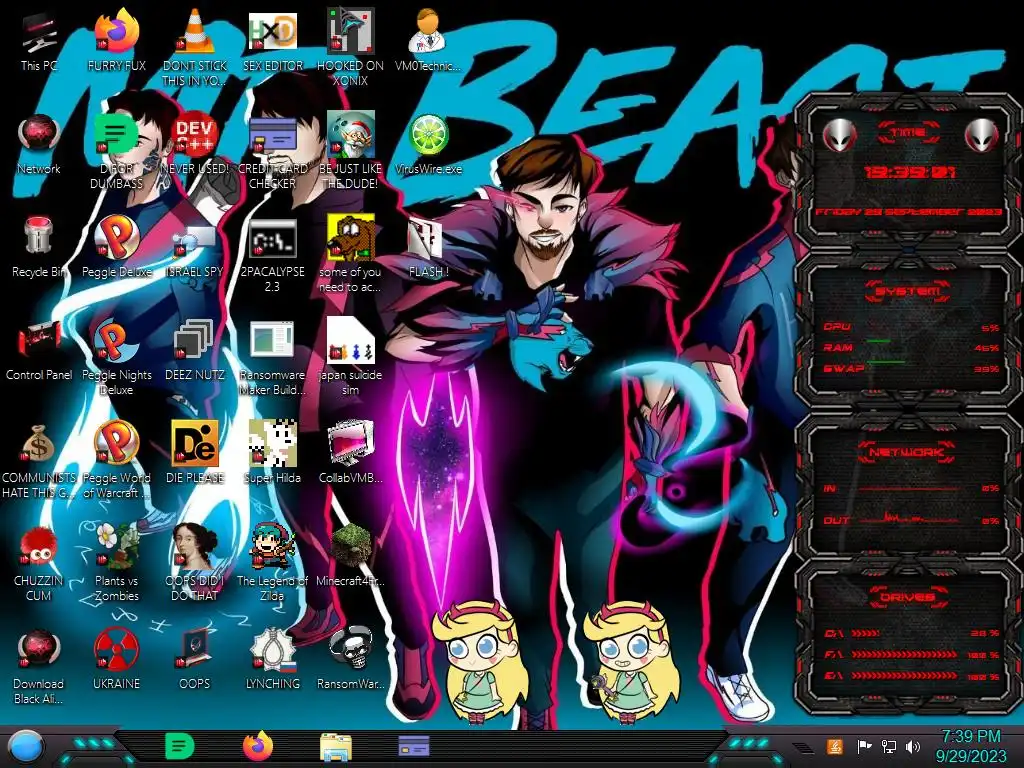Screen dimensions: 1024x768
Task: Click the right alien head in widget
Action: [982, 135]
